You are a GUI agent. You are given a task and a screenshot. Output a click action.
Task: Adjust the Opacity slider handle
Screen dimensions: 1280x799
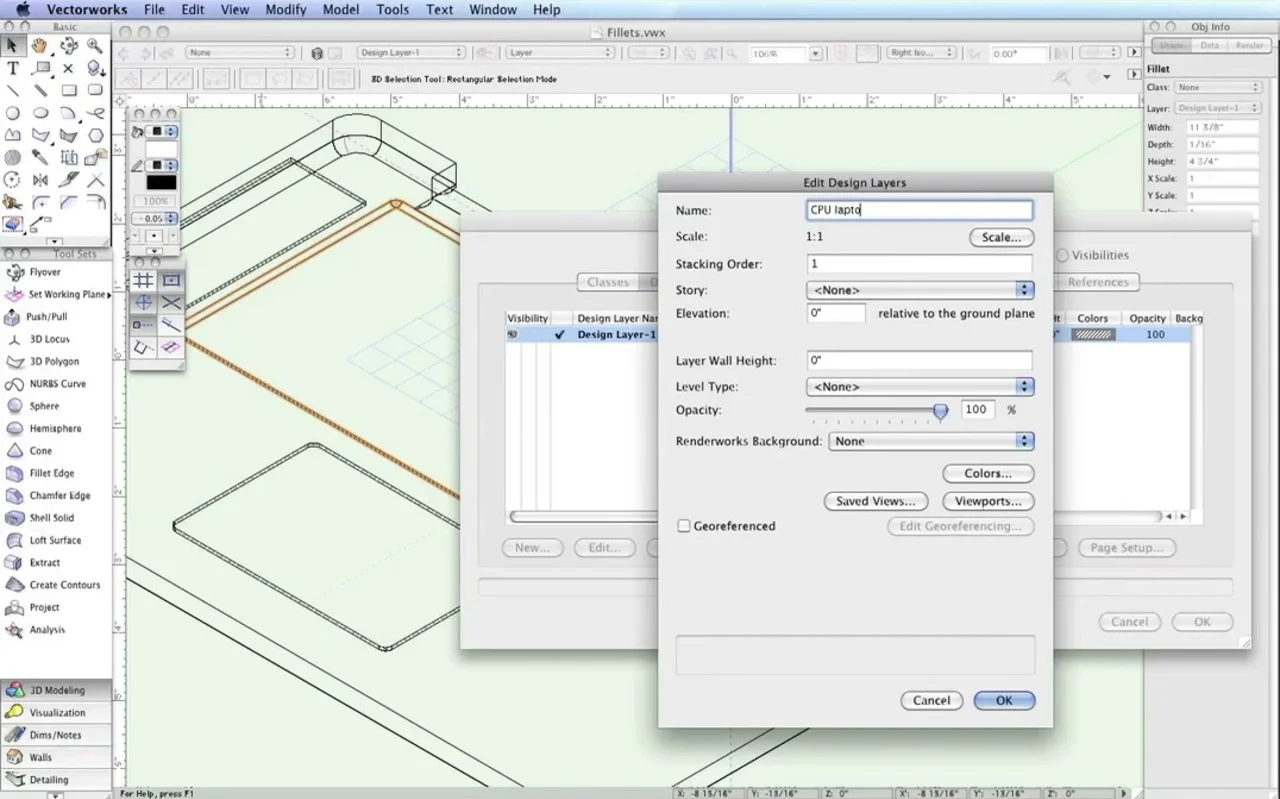click(940, 411)
